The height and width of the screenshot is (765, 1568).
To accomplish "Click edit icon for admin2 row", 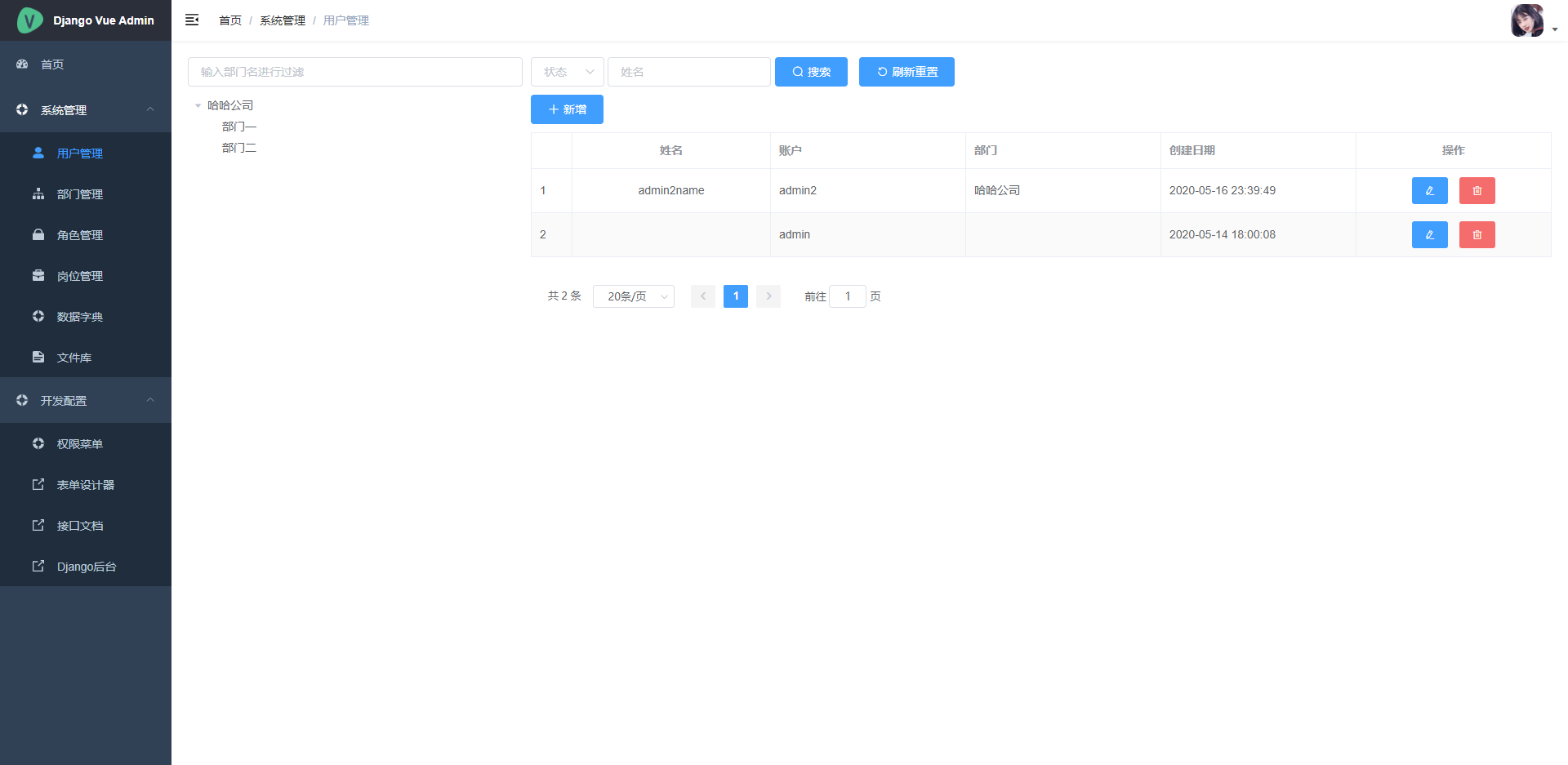I will click(1429, 191).
